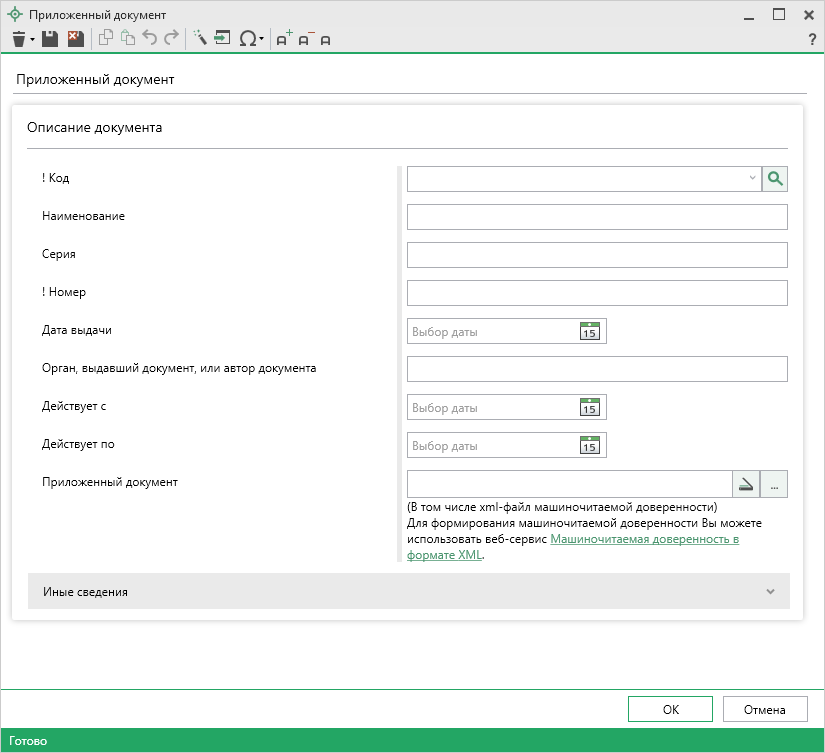Screen dimensions: 825x753
Task: Open Машиночитаемая доверенность в формате XML link
Action: tap(644, 539)
